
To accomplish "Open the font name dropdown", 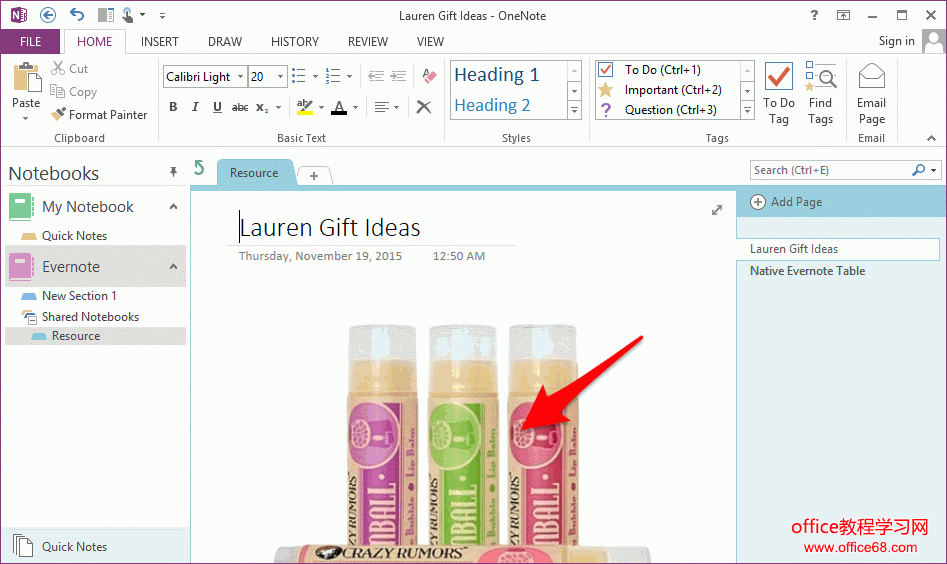I will coord(240,77).
